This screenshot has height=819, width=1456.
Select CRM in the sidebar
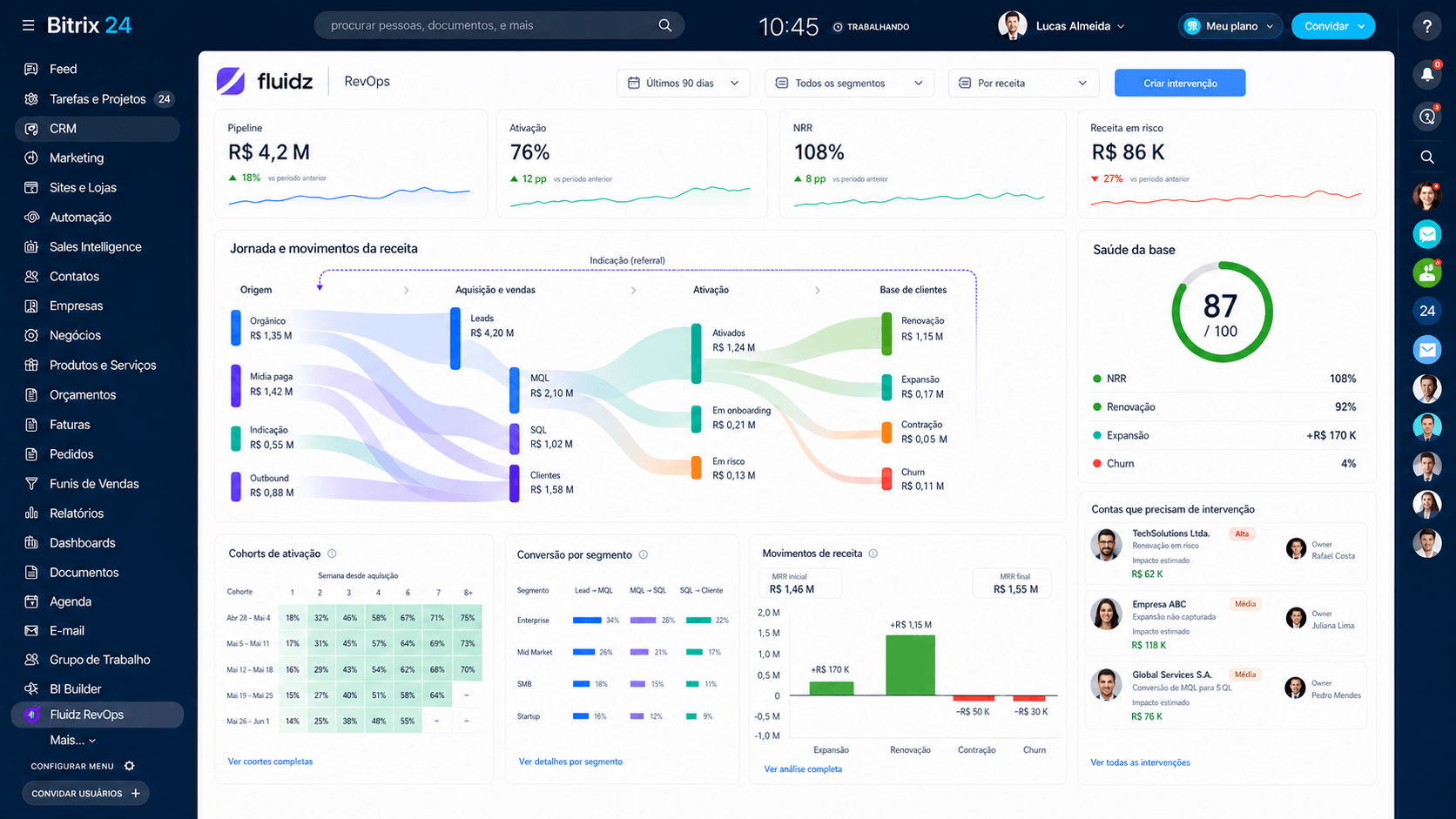pyautogui.click(x=98, y=128)
